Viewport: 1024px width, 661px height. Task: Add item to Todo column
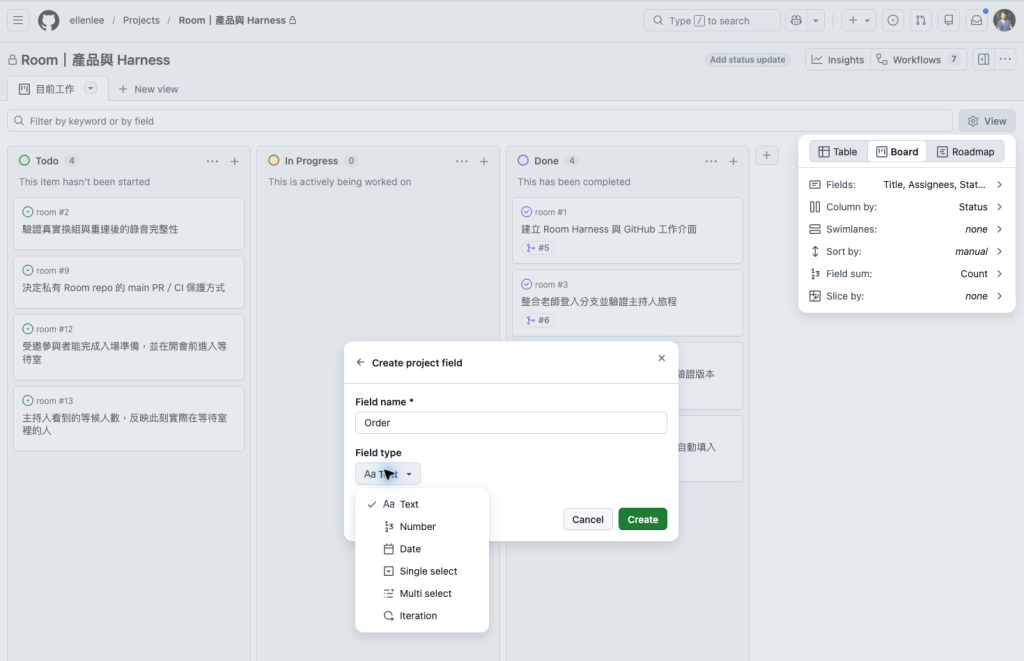[x=234, y=161]
